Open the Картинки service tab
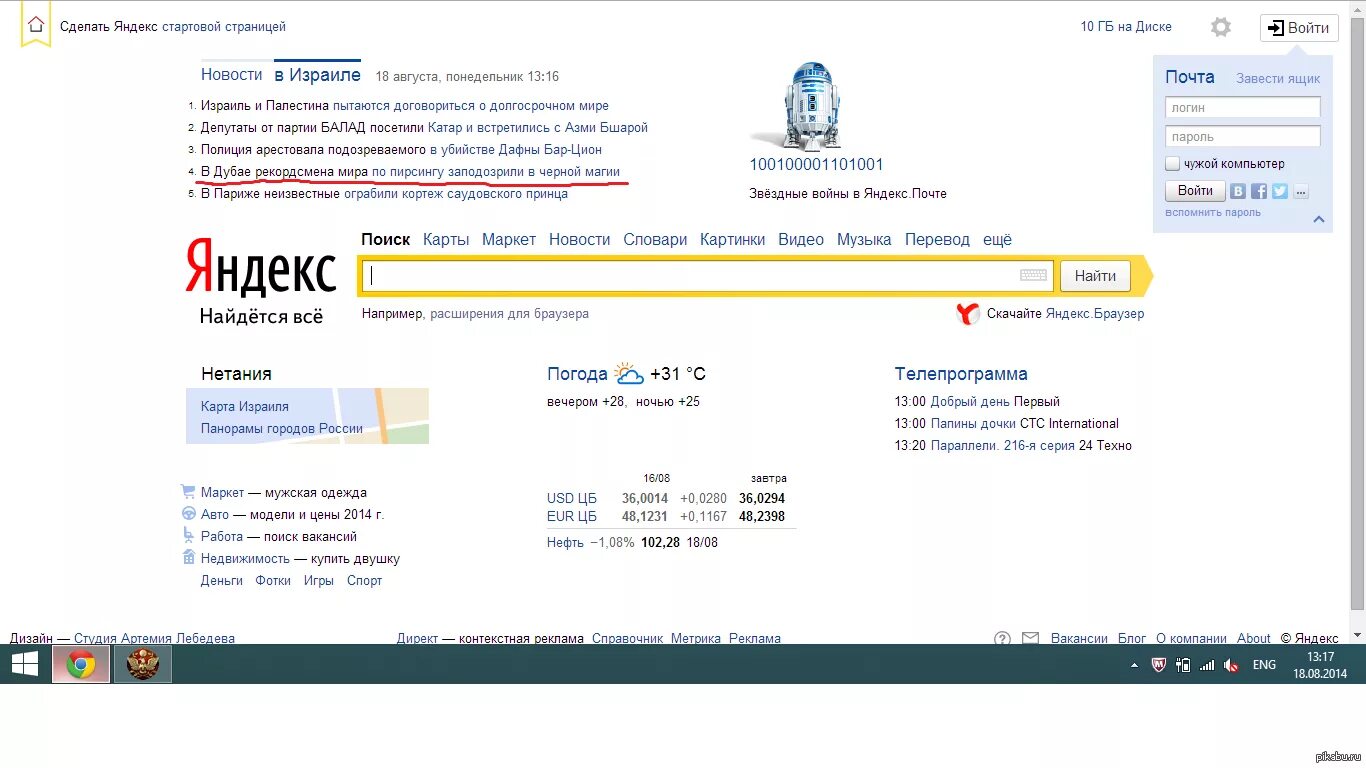This screenshot has height=768, width=1366. click(732, 240)
